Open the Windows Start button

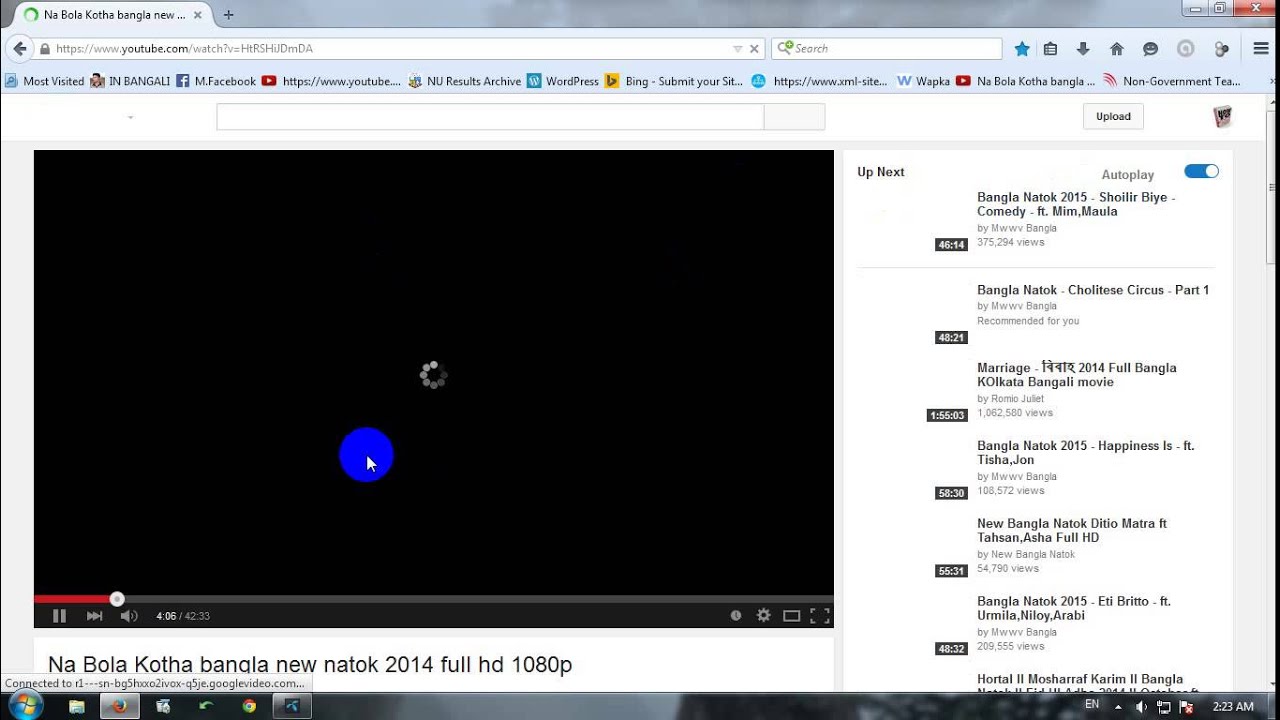[24, 705]
